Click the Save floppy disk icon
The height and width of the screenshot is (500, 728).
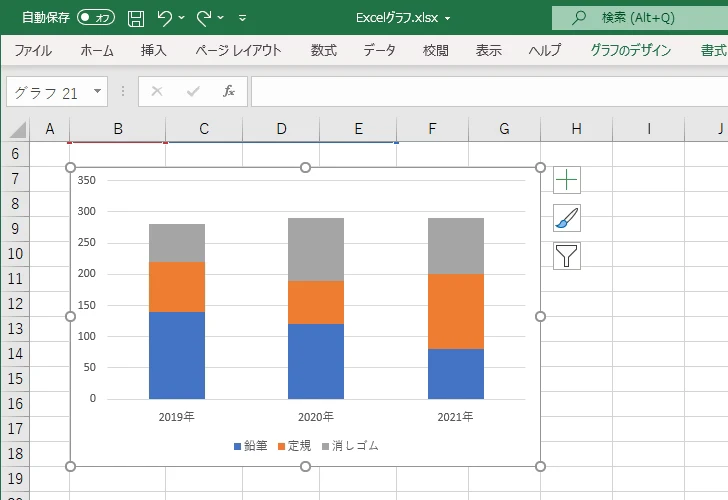(x=136, y=18)
